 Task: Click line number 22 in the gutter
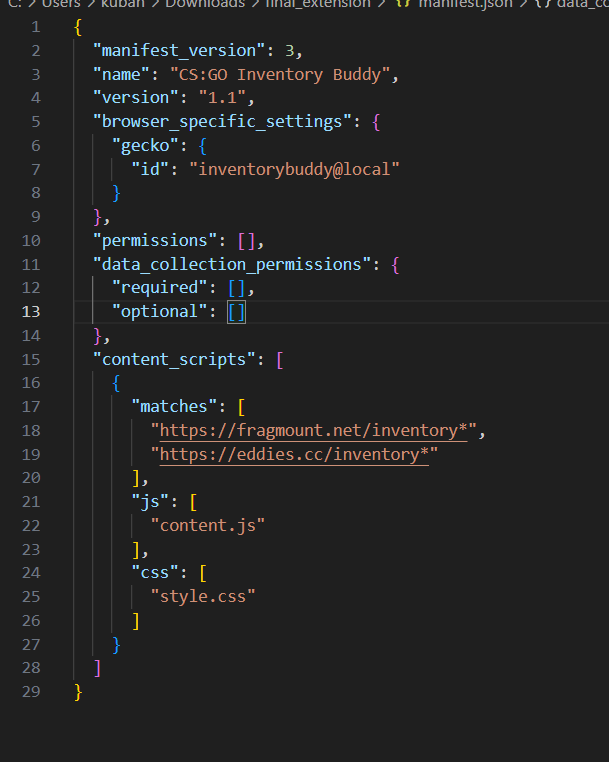click(x=31, y=525)
